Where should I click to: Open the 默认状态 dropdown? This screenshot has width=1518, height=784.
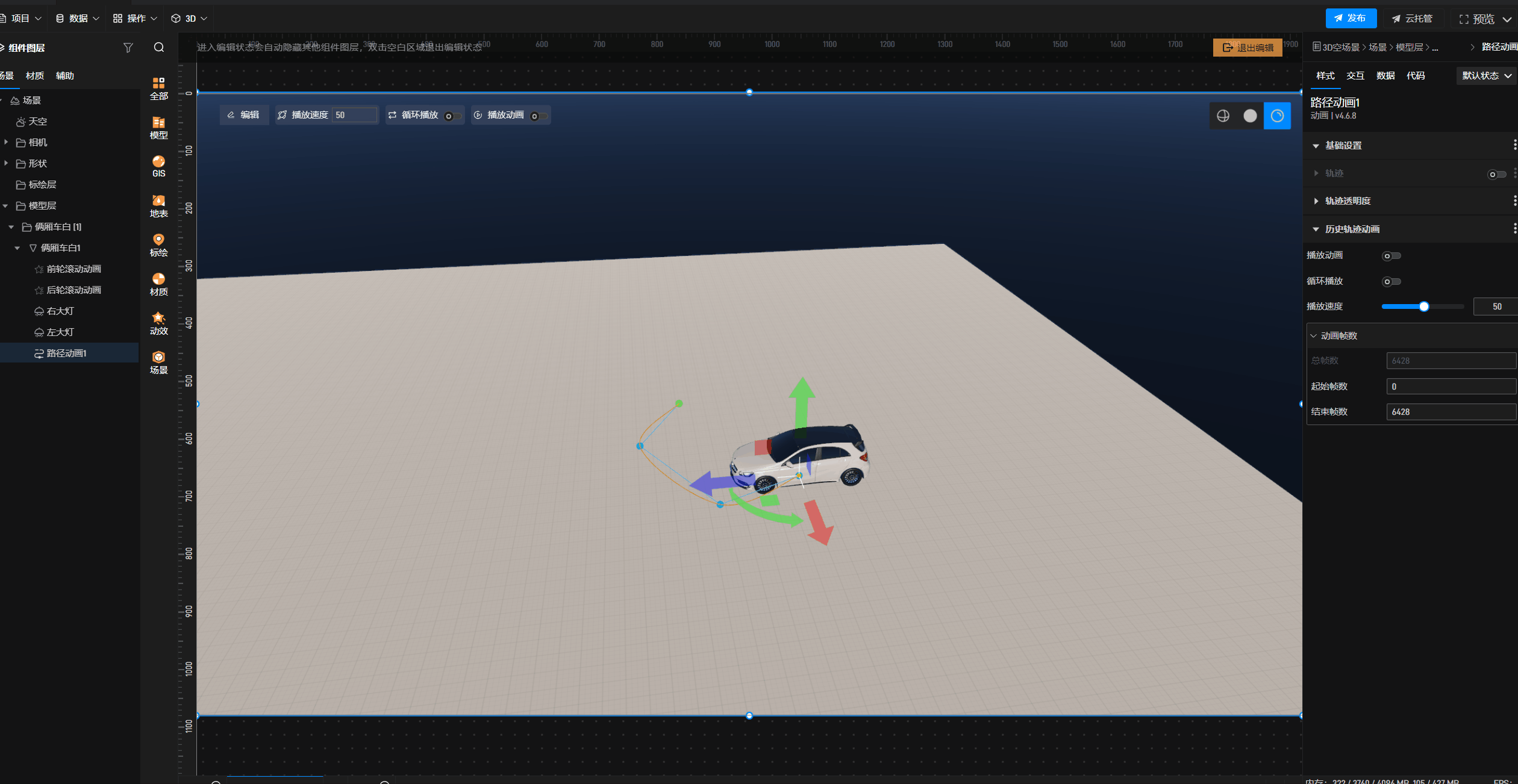1486,76
